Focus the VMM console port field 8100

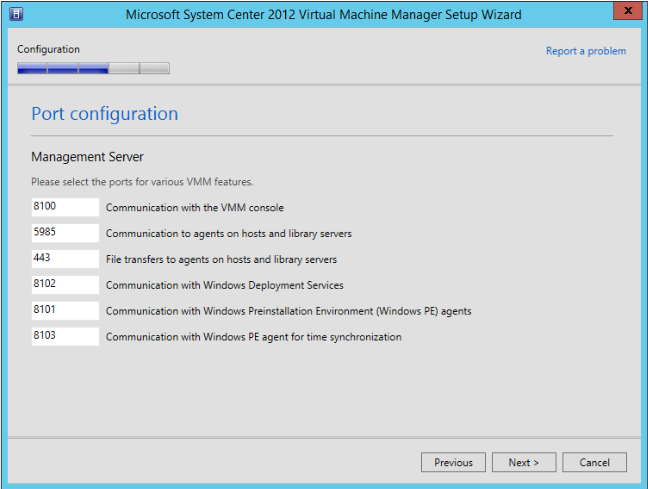pyautogui.click(x=65, y=207)
